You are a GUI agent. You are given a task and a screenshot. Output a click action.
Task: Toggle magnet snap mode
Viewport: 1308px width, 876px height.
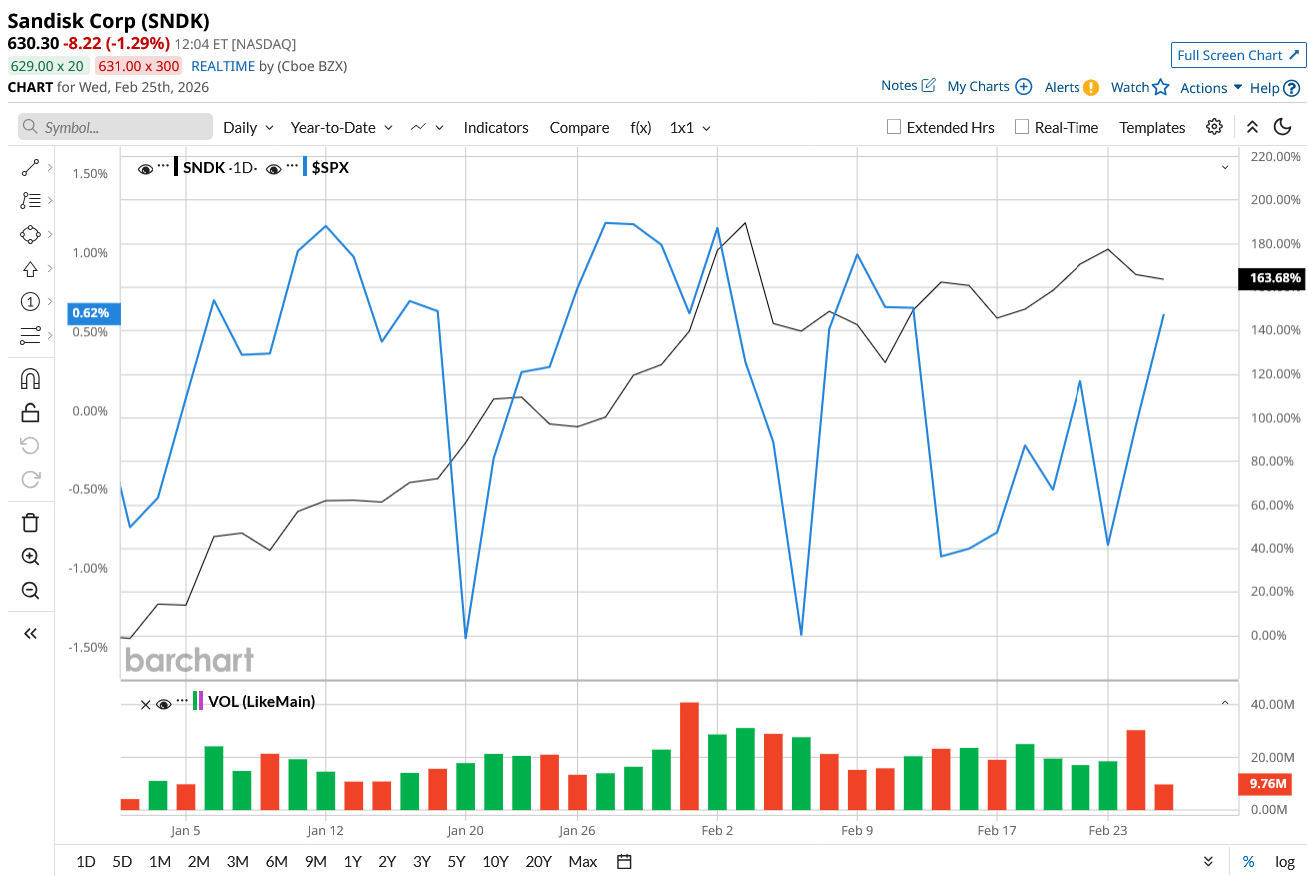[30, 379]
